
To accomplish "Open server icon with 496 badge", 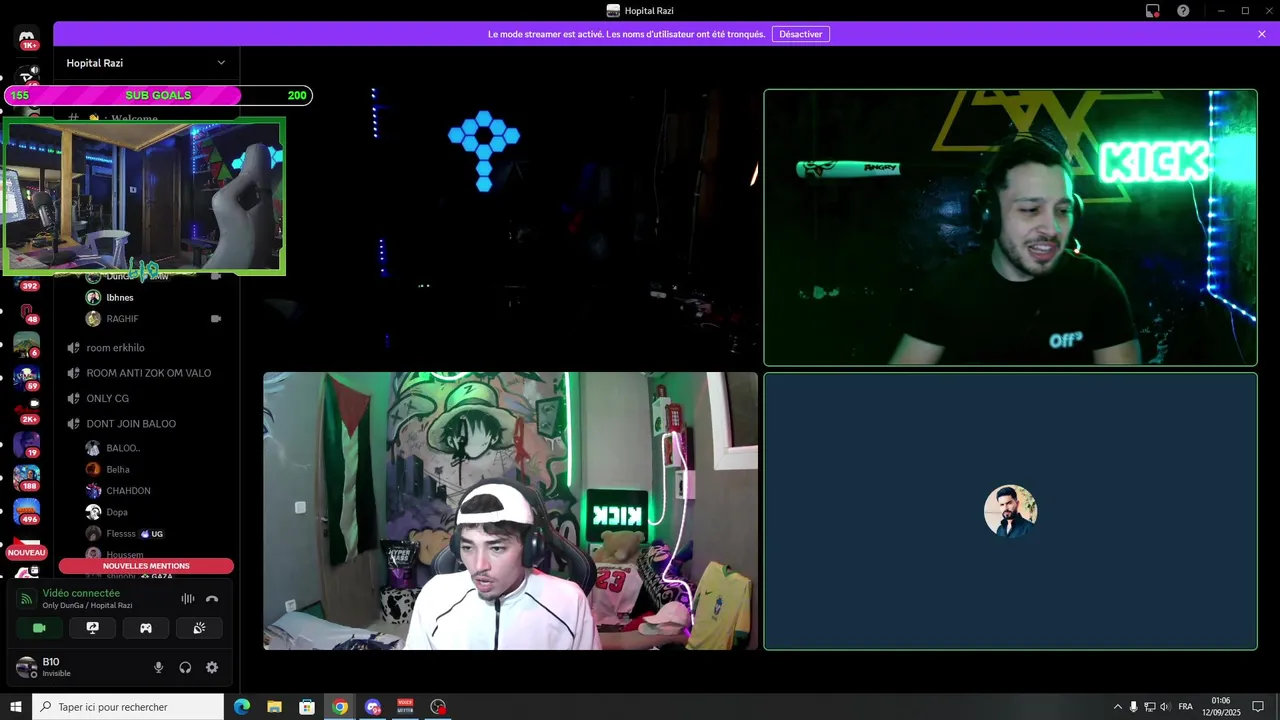I will pyautogui.click(x=27, y=511).
